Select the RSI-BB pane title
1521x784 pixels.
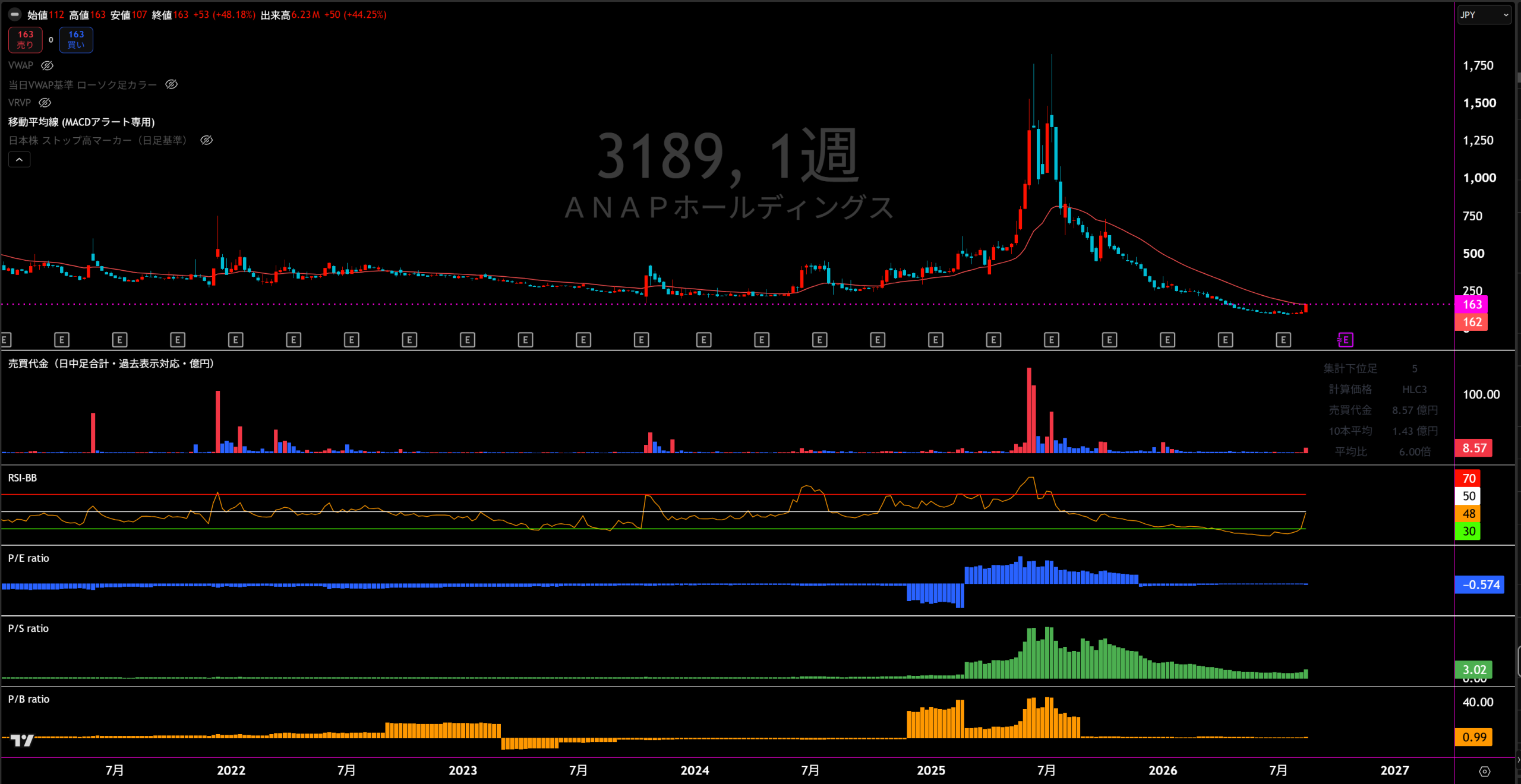click(23, 478)
